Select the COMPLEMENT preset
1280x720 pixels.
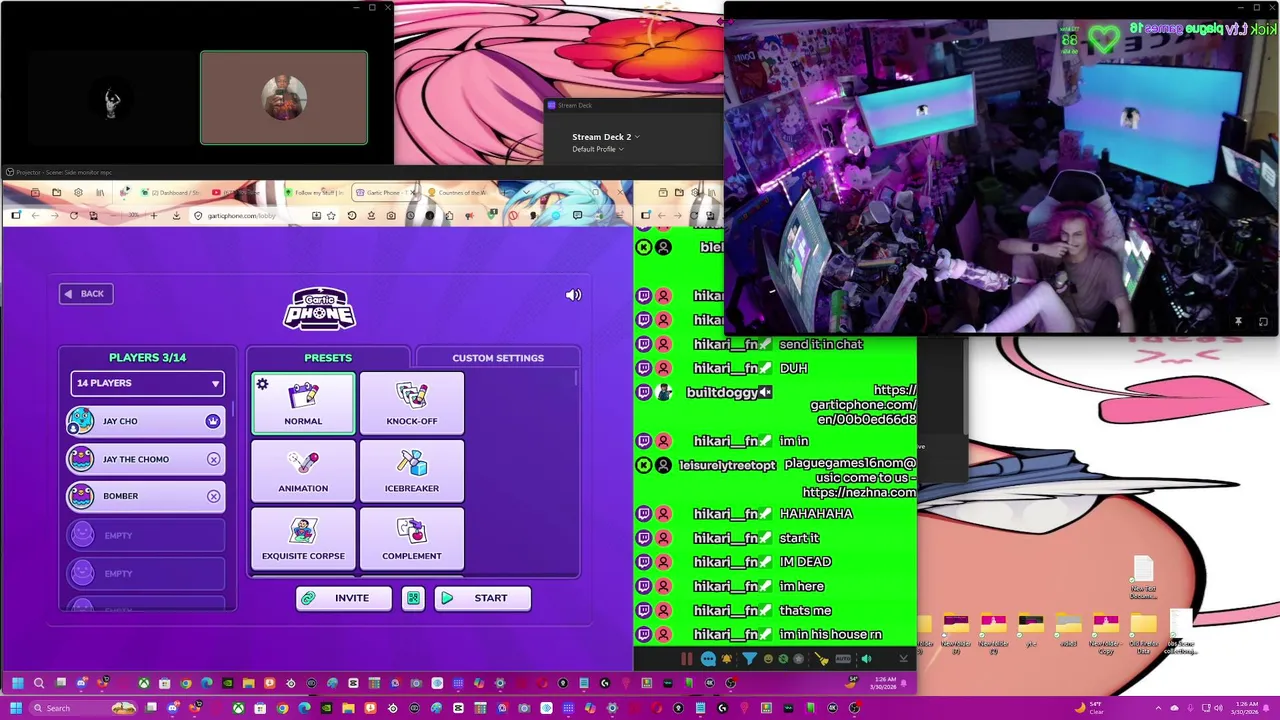(412, 538)
